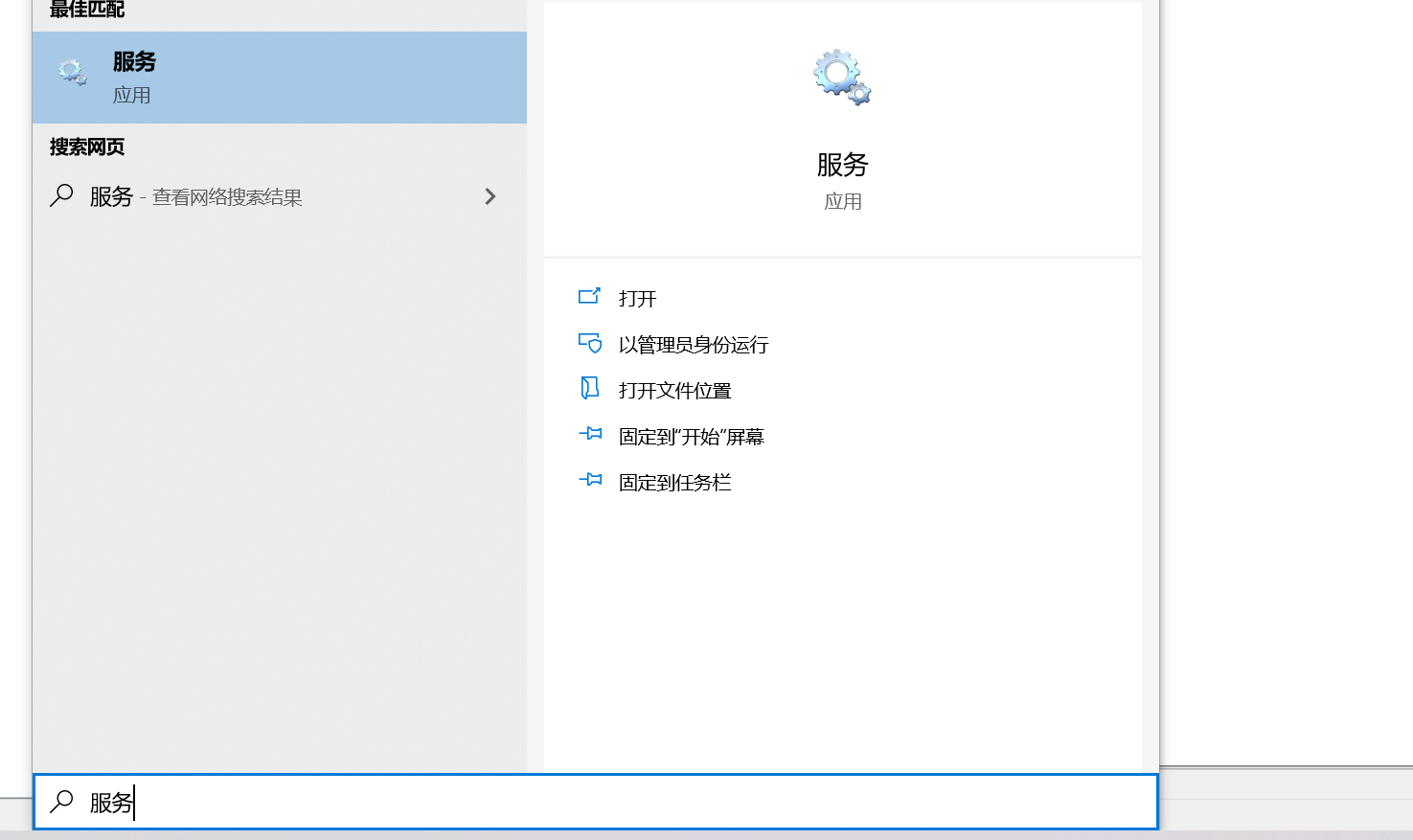Click the gear icon beside 服务 in results

click(73, 73)
